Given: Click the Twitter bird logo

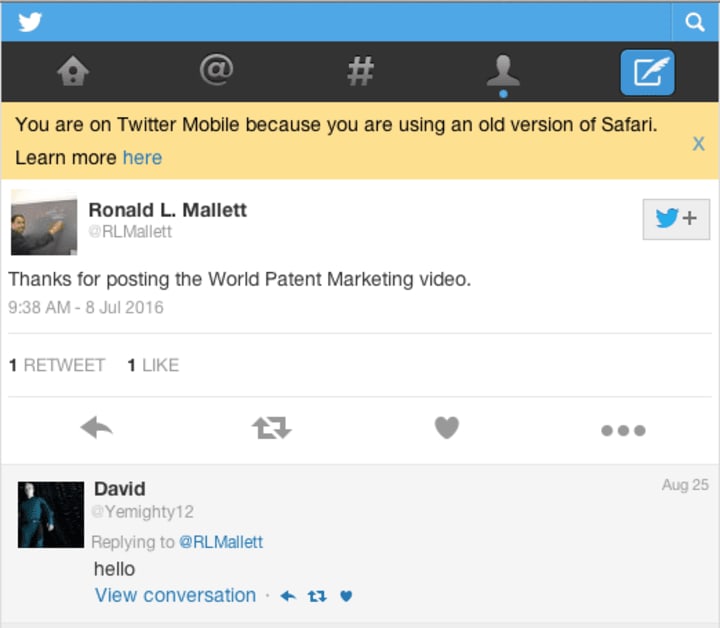Looking at the screenshot, I should 30,21.
